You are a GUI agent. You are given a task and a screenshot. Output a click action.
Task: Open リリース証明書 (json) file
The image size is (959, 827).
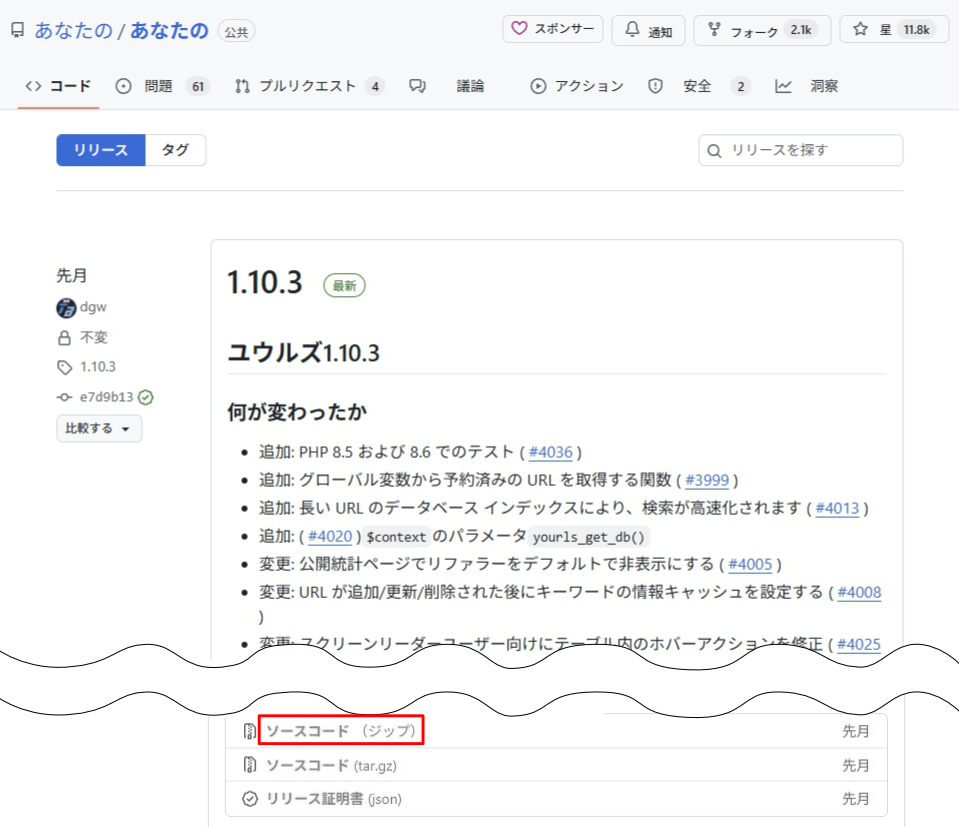click(333, 799)
